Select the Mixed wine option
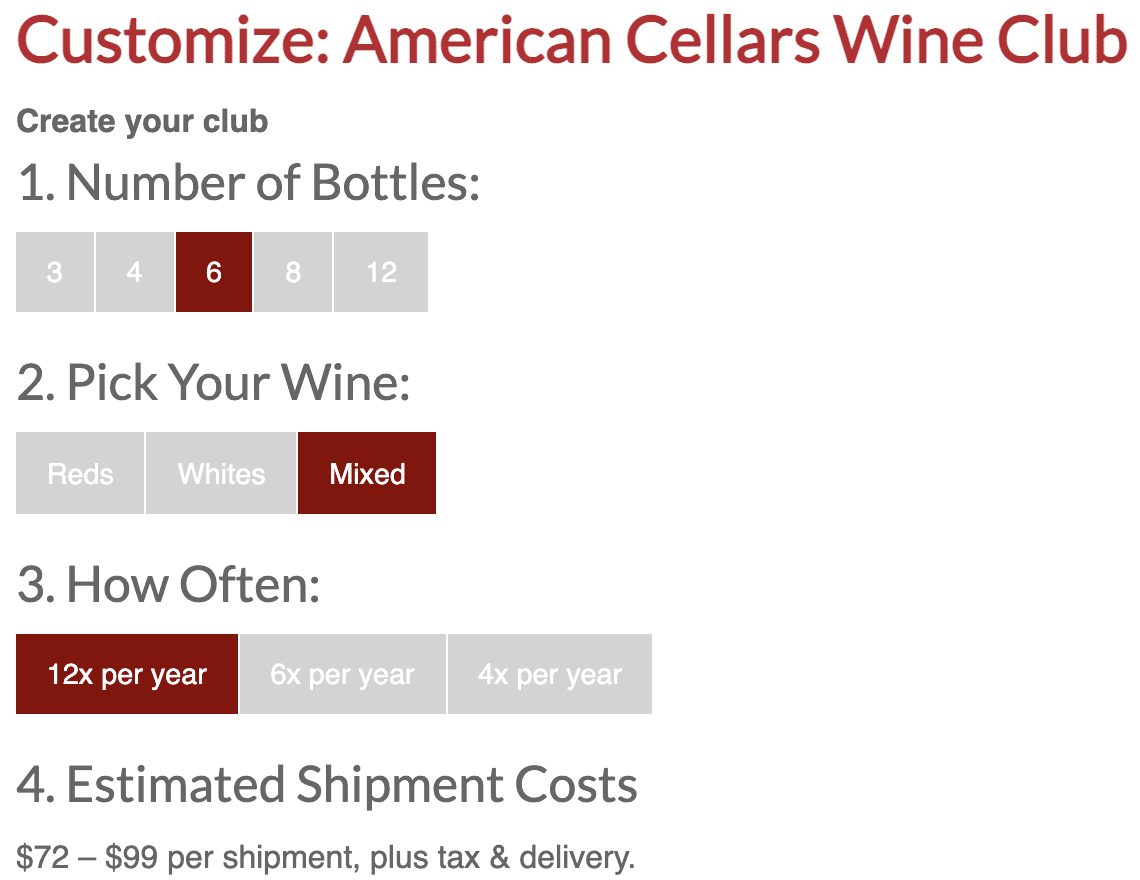This screenshot has height=880, width=1140. click(366, 473)
